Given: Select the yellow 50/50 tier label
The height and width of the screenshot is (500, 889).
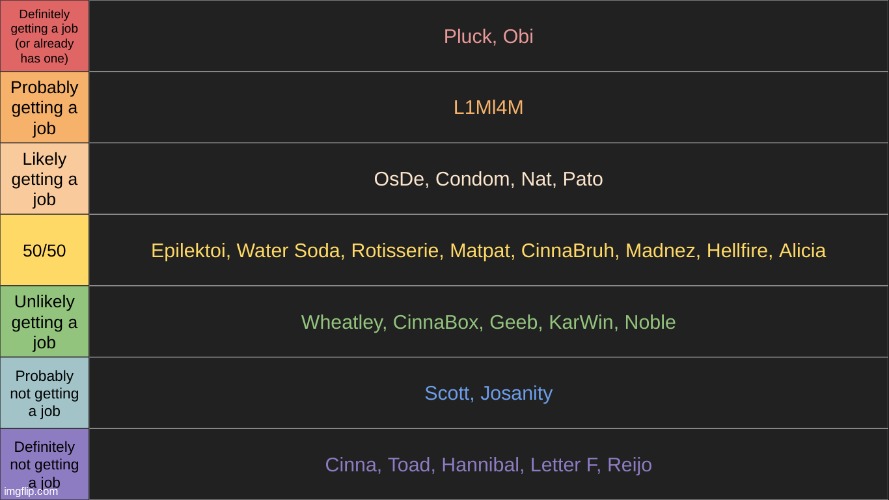Looking at the screenshot, I should coord(44,250).
